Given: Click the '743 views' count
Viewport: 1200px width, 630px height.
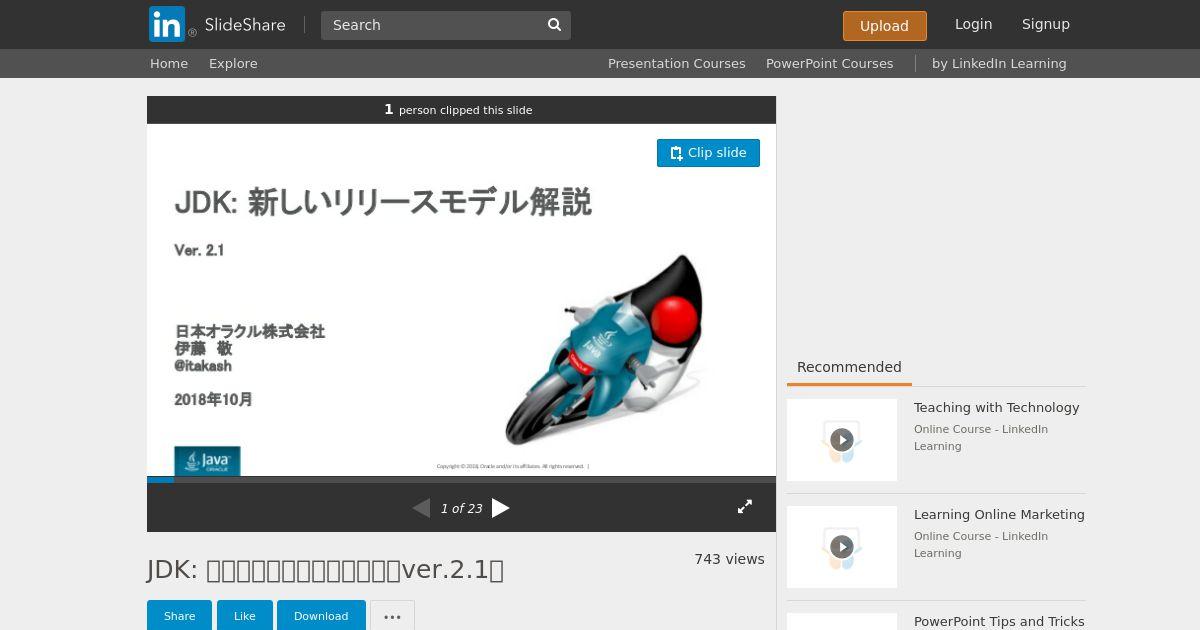Looking at the screenshot, I should [x=729, y=559].
